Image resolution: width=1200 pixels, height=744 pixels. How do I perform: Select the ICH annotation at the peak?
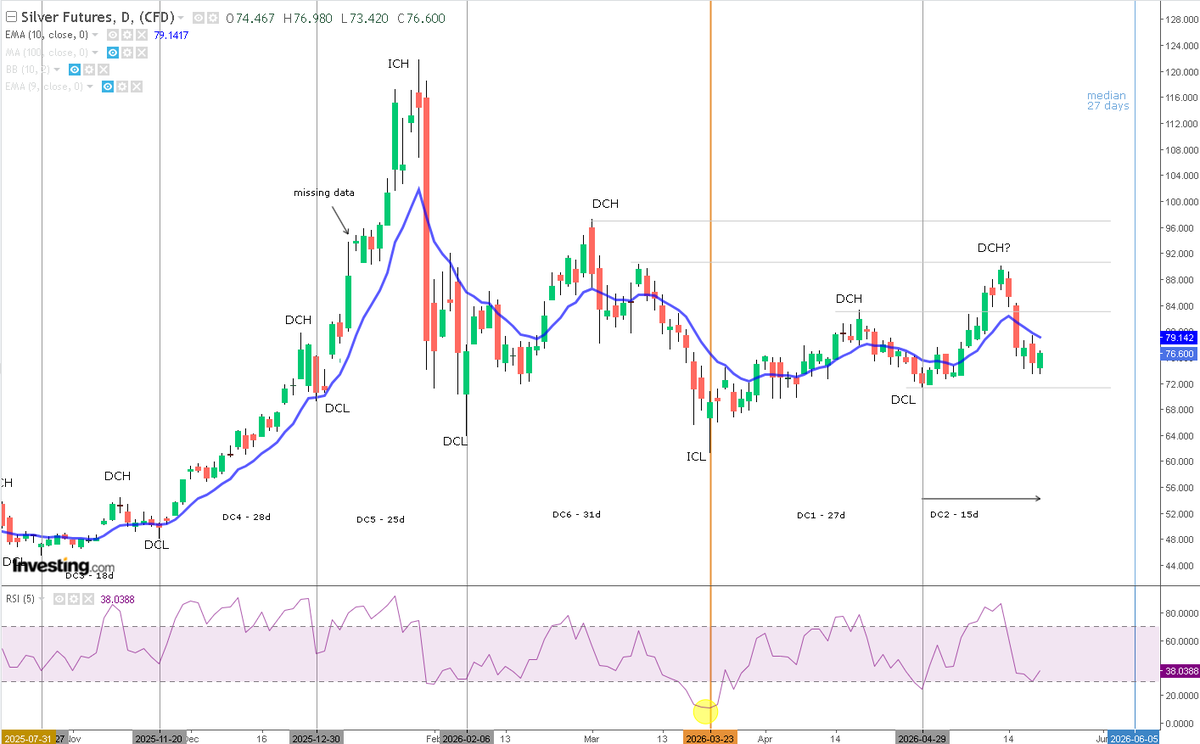(399, 64)
